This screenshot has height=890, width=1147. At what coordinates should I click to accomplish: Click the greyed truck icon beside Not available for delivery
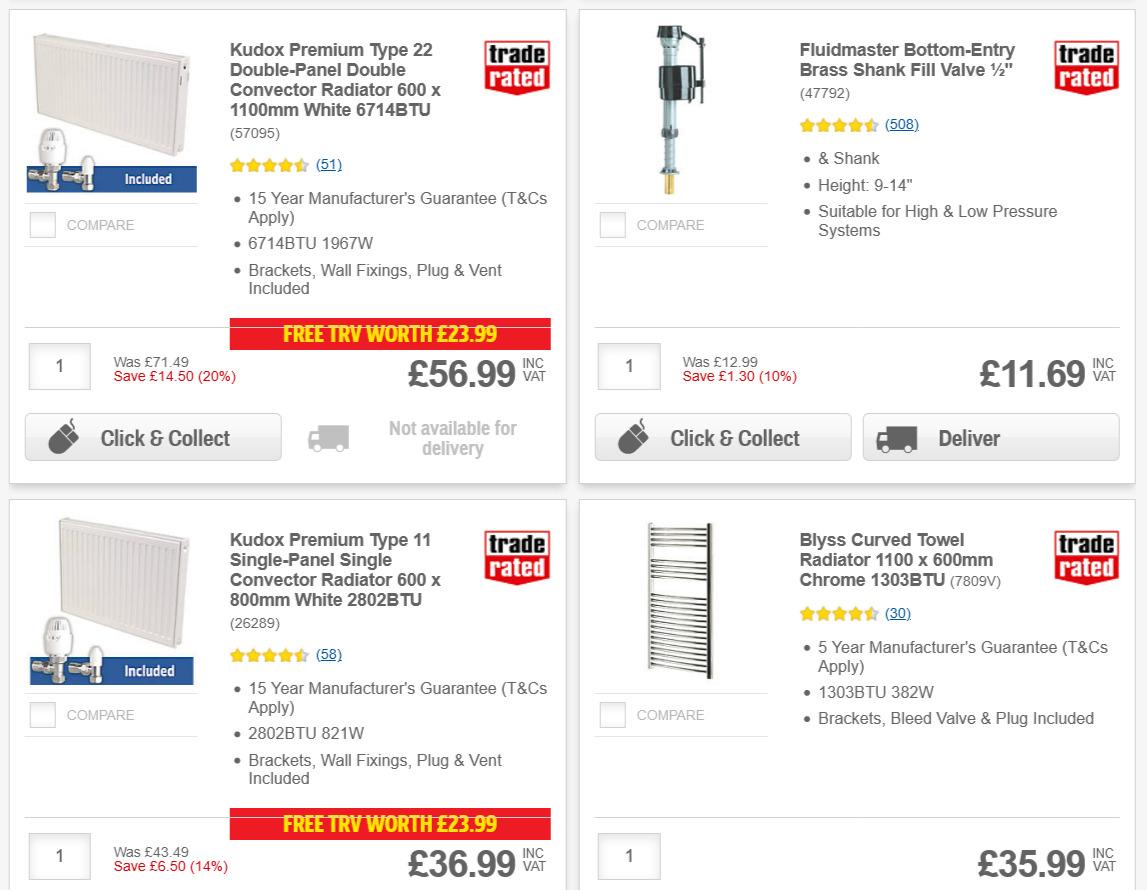pyautogui.click(x=327, y=438)
